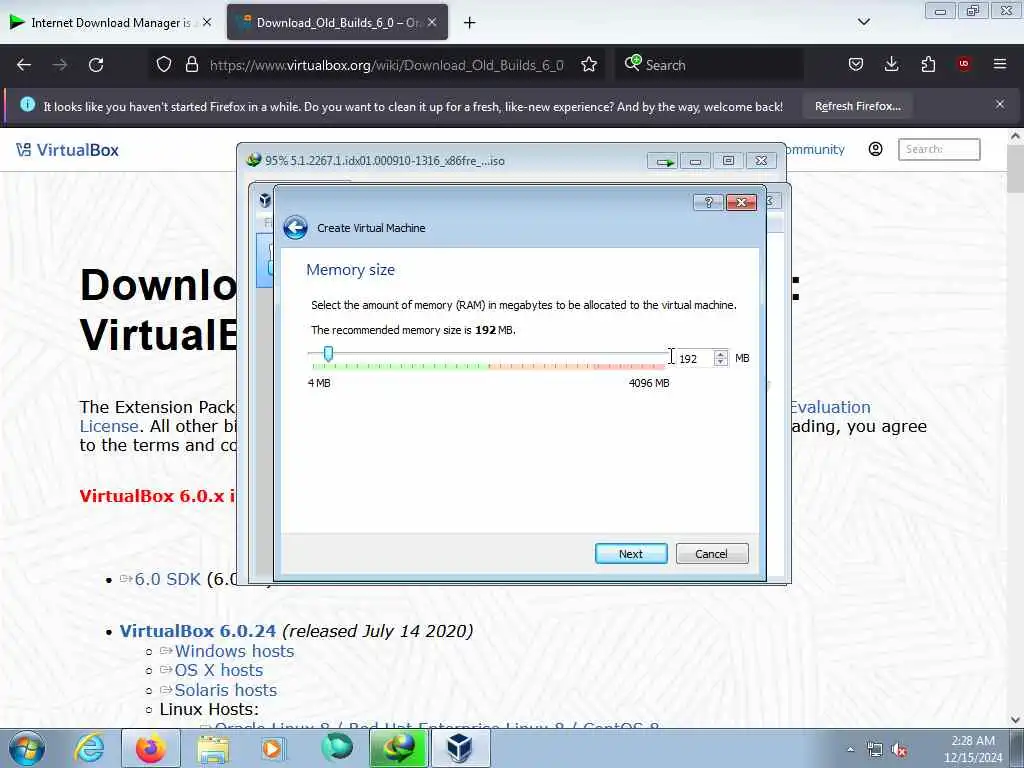The image size is (1024, 768).
Task: Close the Internet Download Manager tab
Action: coord(207,22)
